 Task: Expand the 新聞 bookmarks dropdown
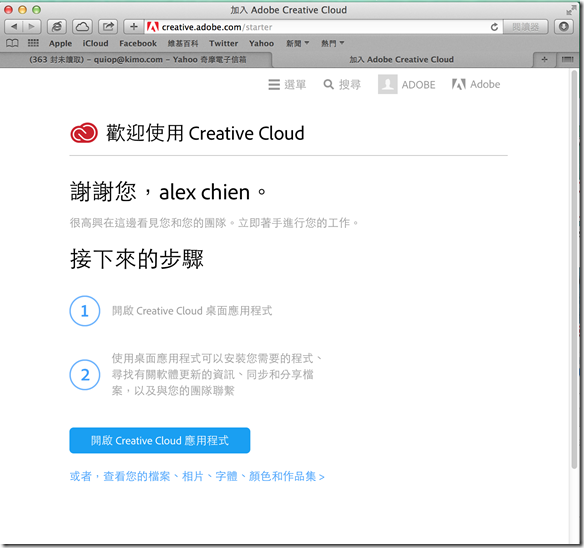(x=298, y=44)
